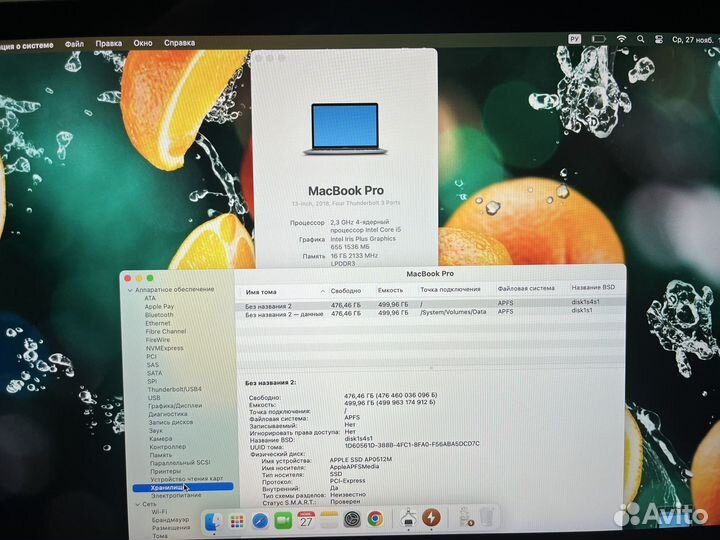Click the РУ input language indicator

[x=574, y=39]
